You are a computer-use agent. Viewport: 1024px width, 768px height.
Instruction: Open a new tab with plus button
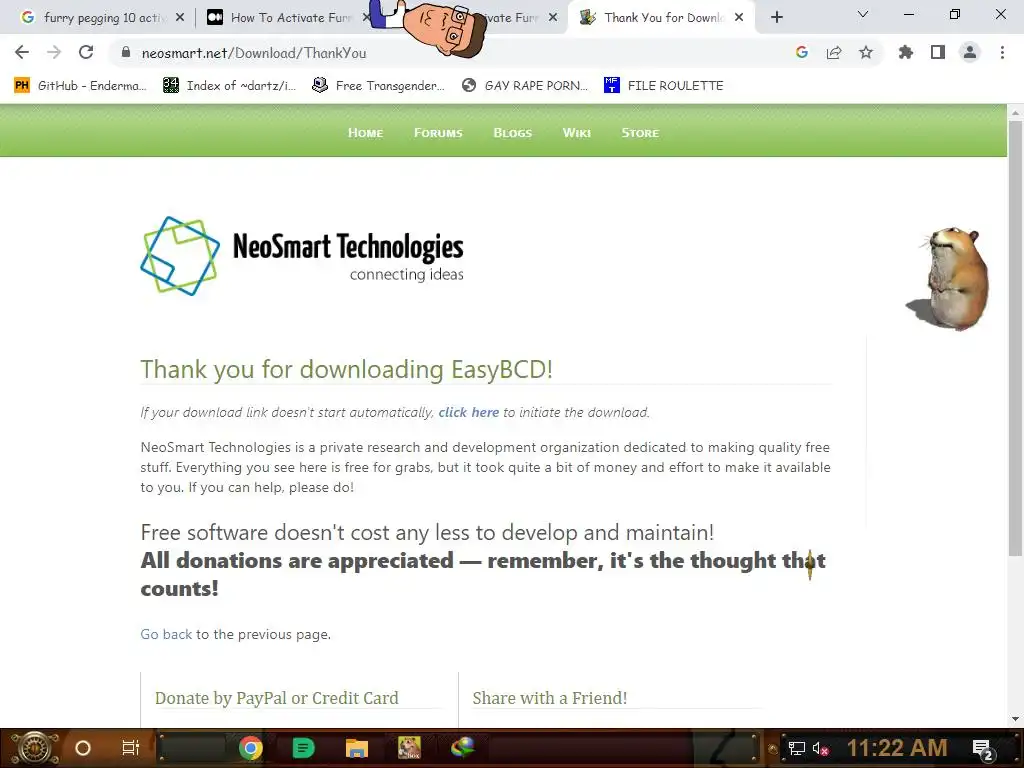click(x=776, y=18)
